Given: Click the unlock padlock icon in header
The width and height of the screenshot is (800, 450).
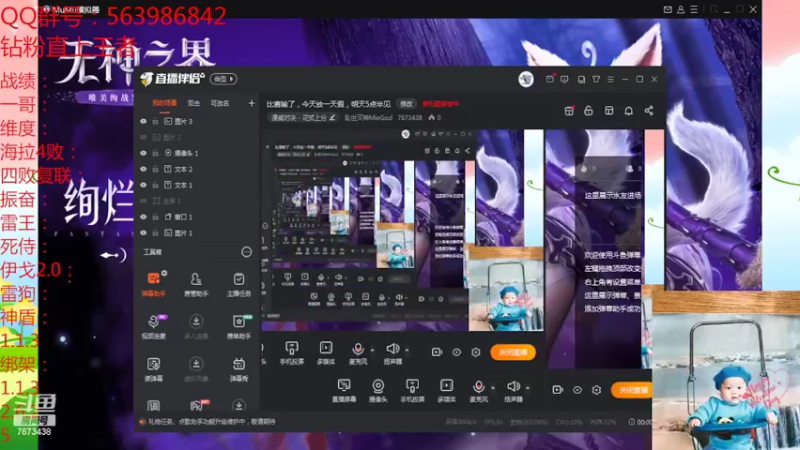Looking at the screenshot, I should 588,111.
